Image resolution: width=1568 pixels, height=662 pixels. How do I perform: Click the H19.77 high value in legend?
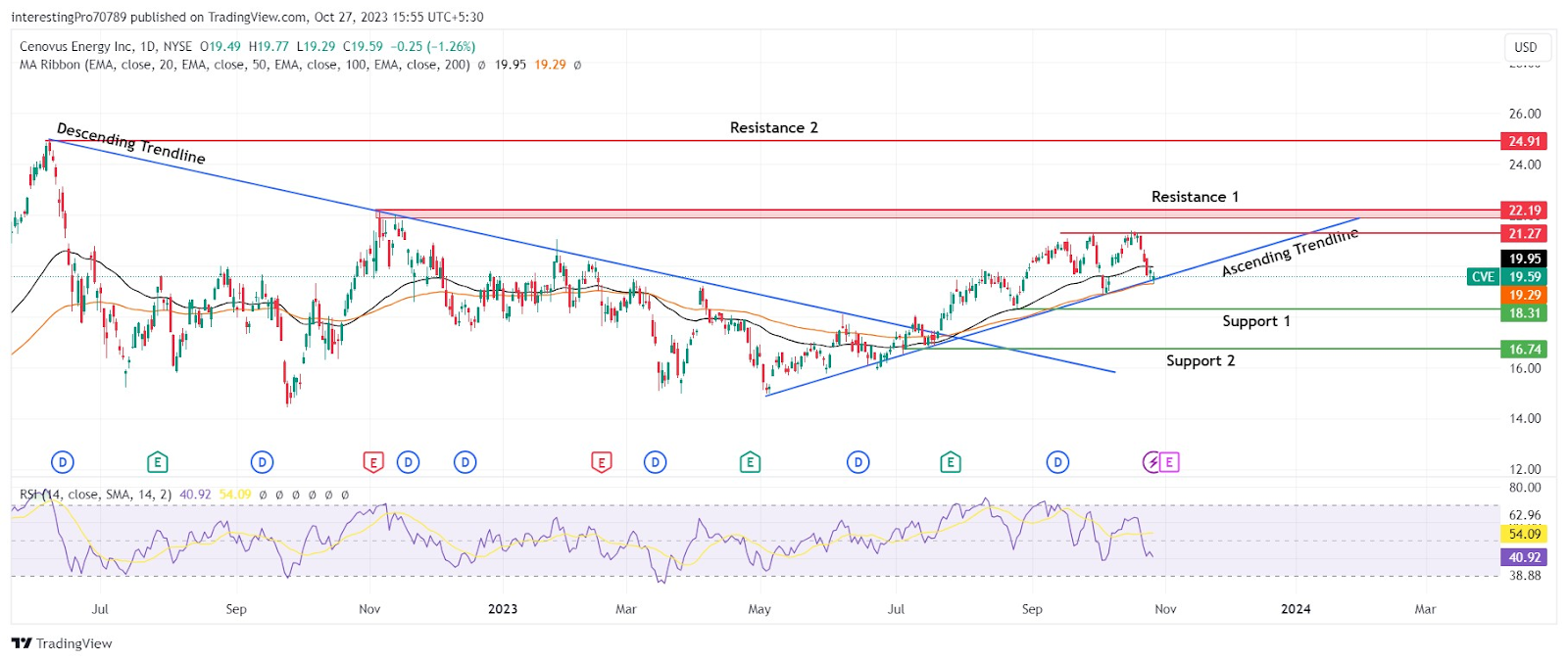[x=269, y=46]
